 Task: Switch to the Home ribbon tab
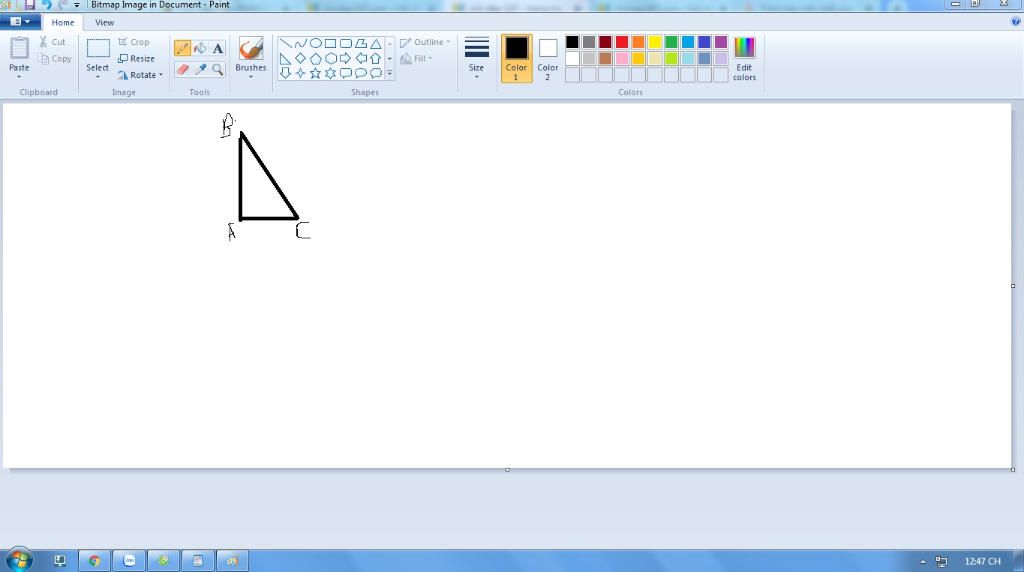tap(63, 22)
